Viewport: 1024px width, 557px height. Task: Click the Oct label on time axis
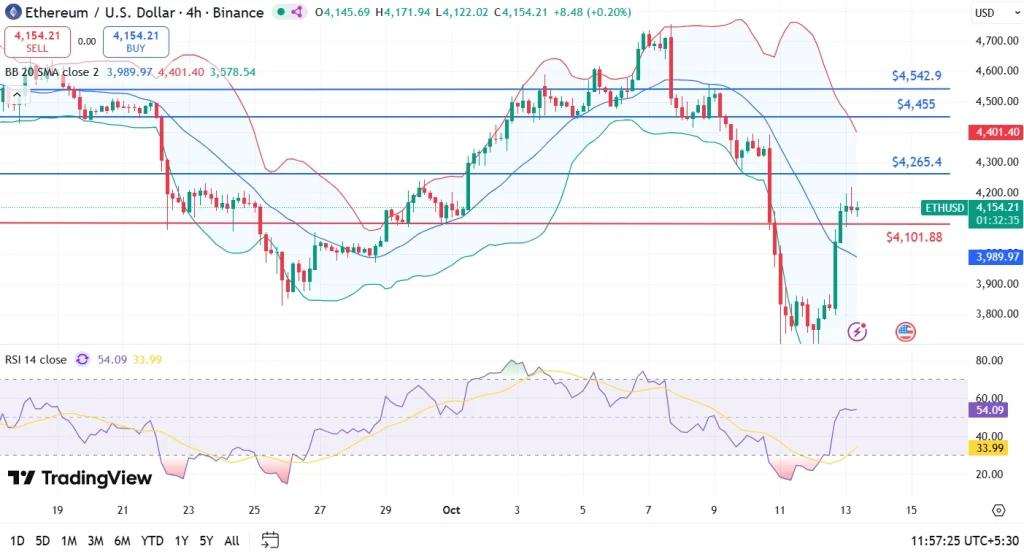pos(451,510)
